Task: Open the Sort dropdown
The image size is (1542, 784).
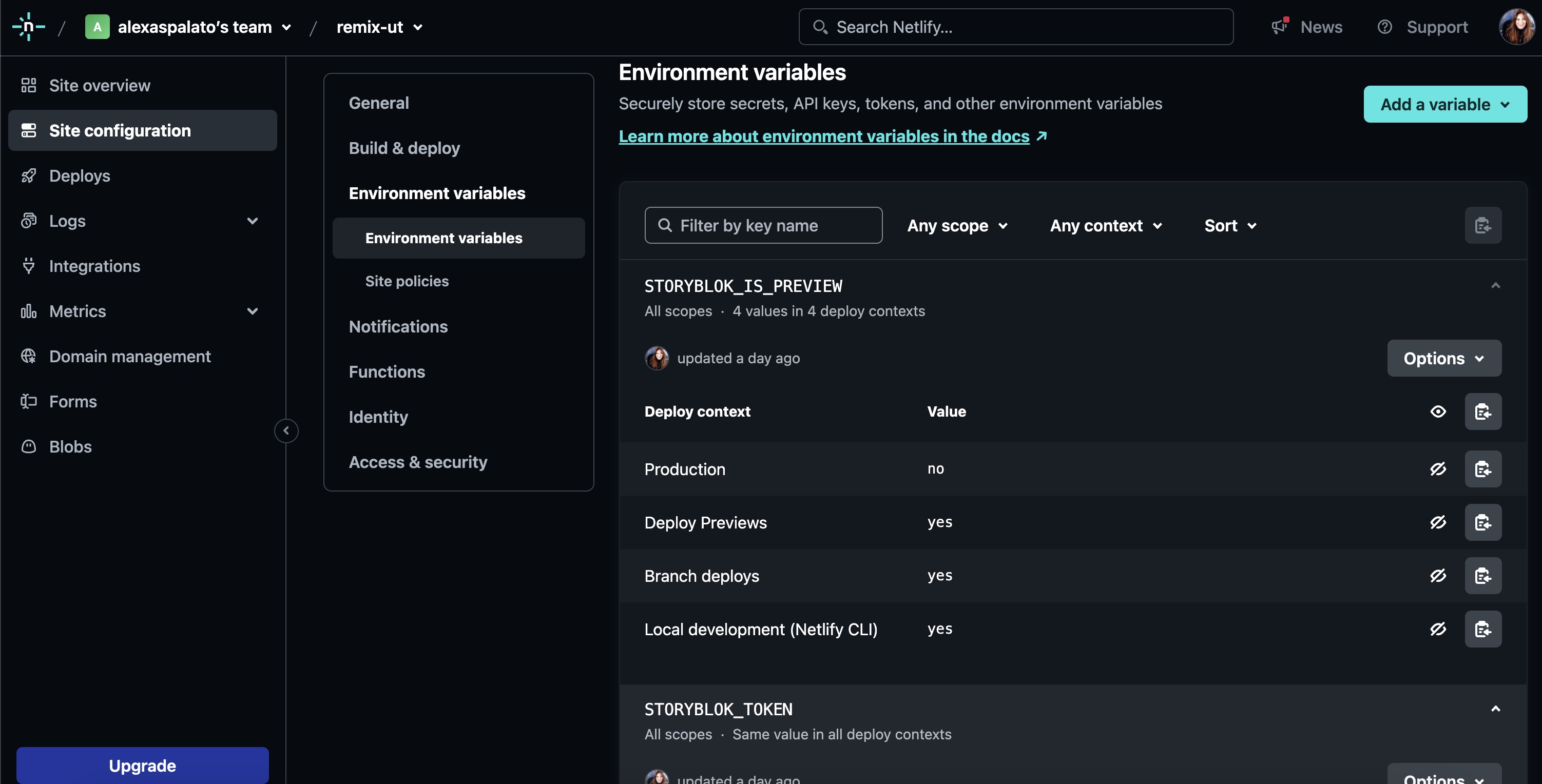Action: click(1230, 226)
